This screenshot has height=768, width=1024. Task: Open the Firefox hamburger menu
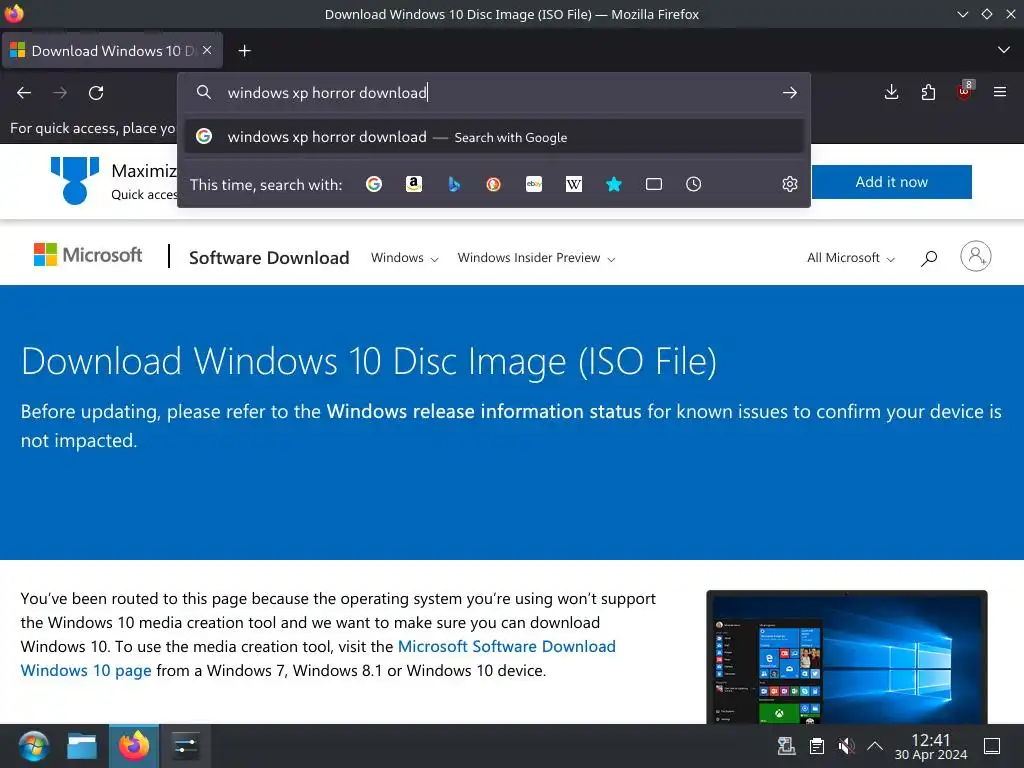[1000, 92]
